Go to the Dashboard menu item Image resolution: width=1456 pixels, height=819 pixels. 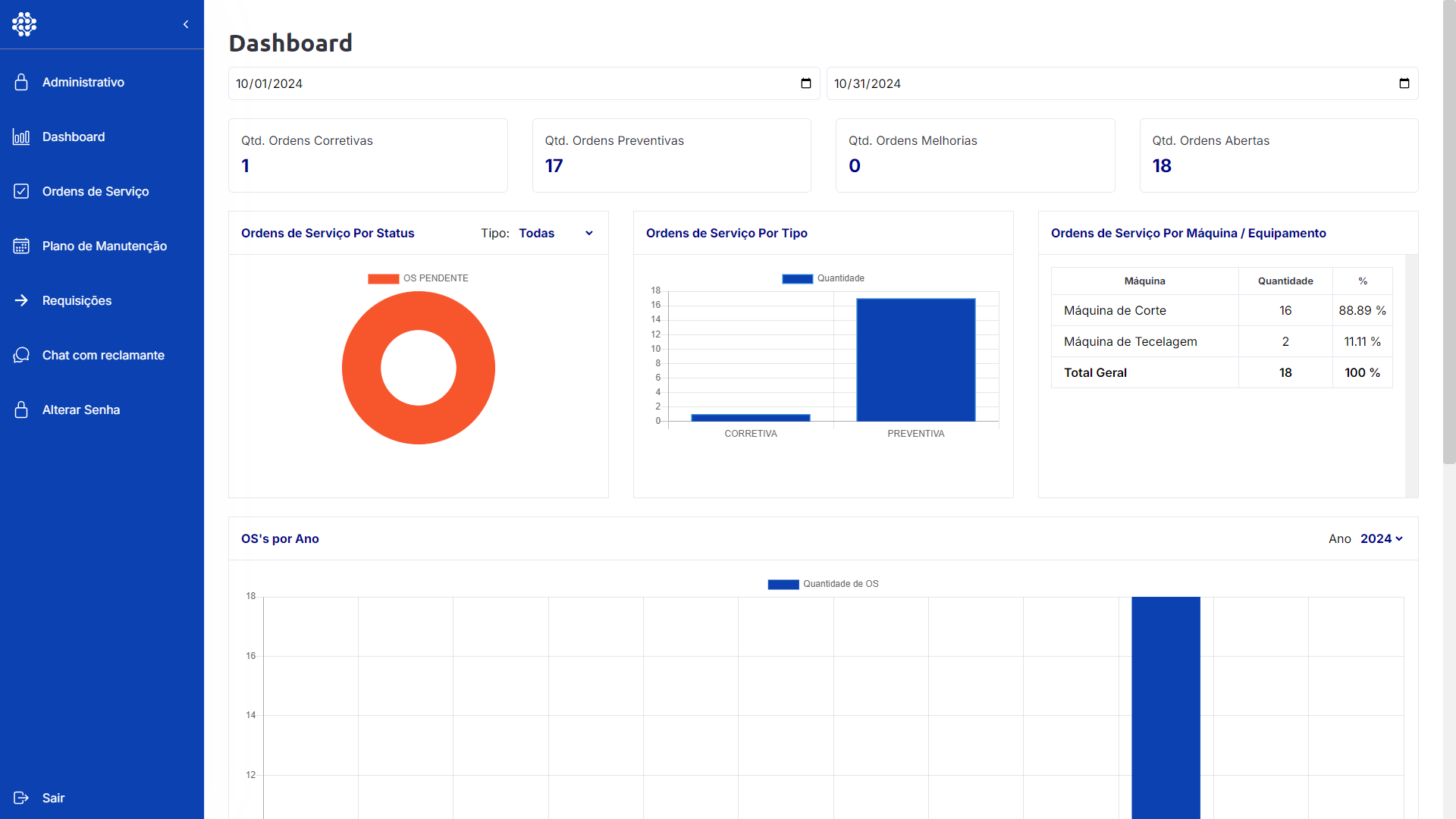pos(102,136)
